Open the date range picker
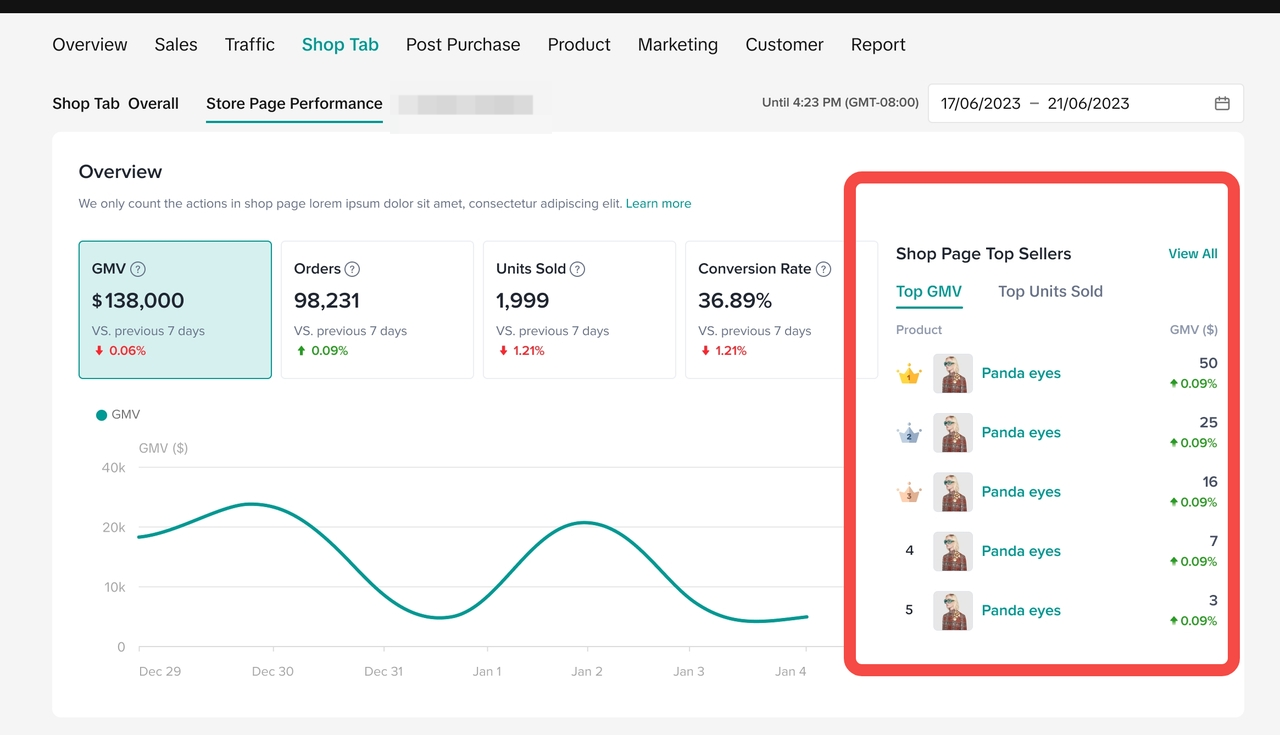This screenshot has width=1280, height=735. [x=1070, y=103]
